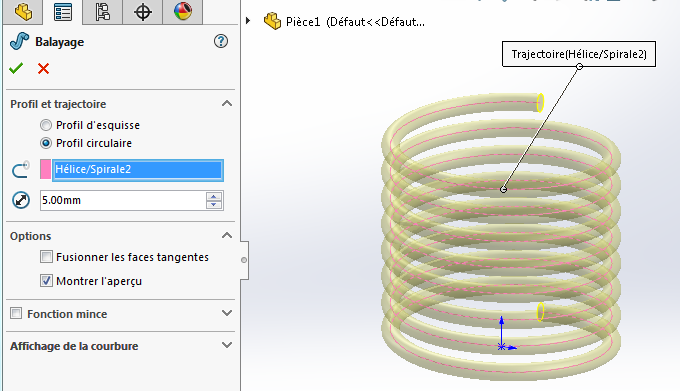Collapse the Profil et trajectoire section
The image size is (680, 391).
(227, 104)
